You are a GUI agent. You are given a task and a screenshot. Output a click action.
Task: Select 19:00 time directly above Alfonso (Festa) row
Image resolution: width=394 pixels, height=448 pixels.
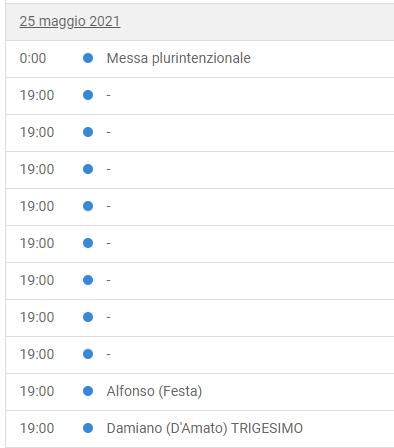coord(37,354)
